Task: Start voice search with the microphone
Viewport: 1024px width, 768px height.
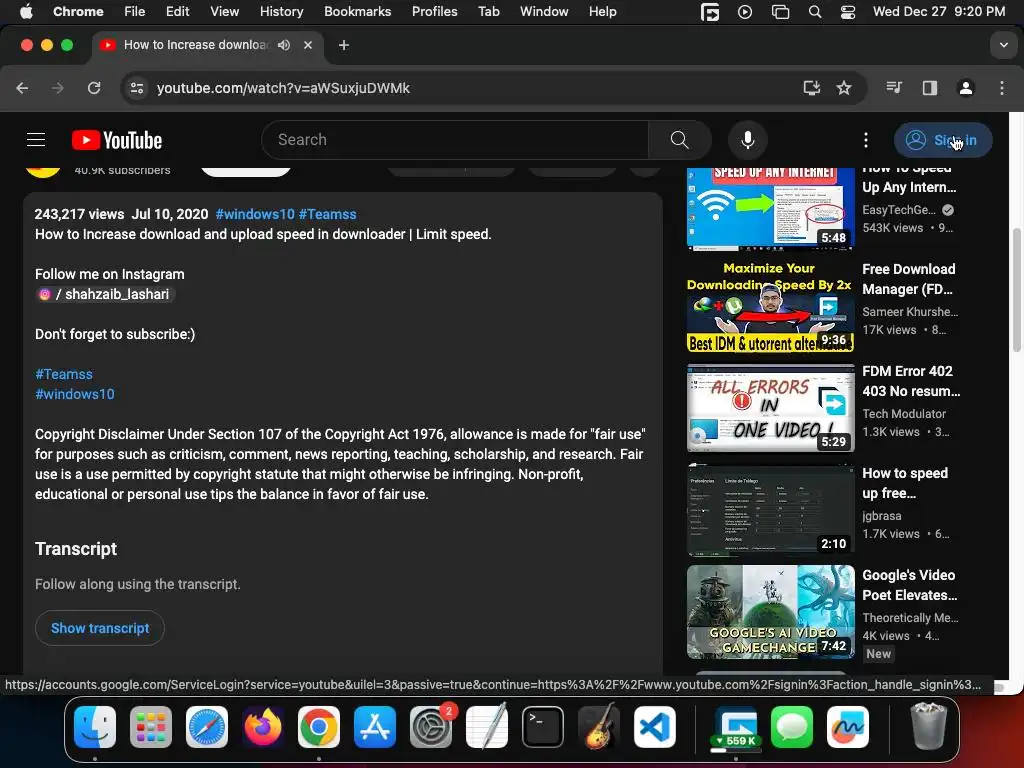Action: click(748, 140)
